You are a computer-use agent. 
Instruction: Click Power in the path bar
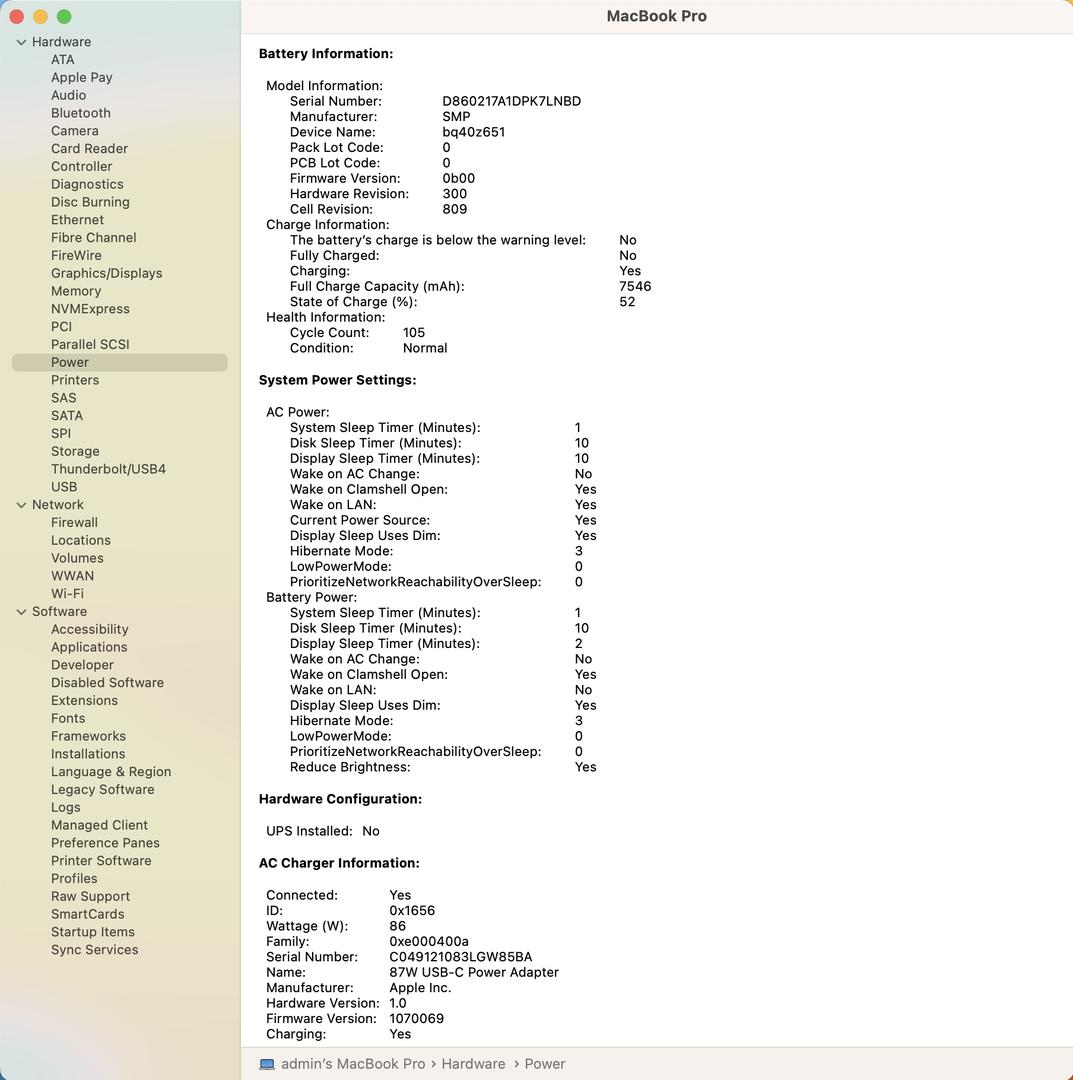pos(545,1064)
